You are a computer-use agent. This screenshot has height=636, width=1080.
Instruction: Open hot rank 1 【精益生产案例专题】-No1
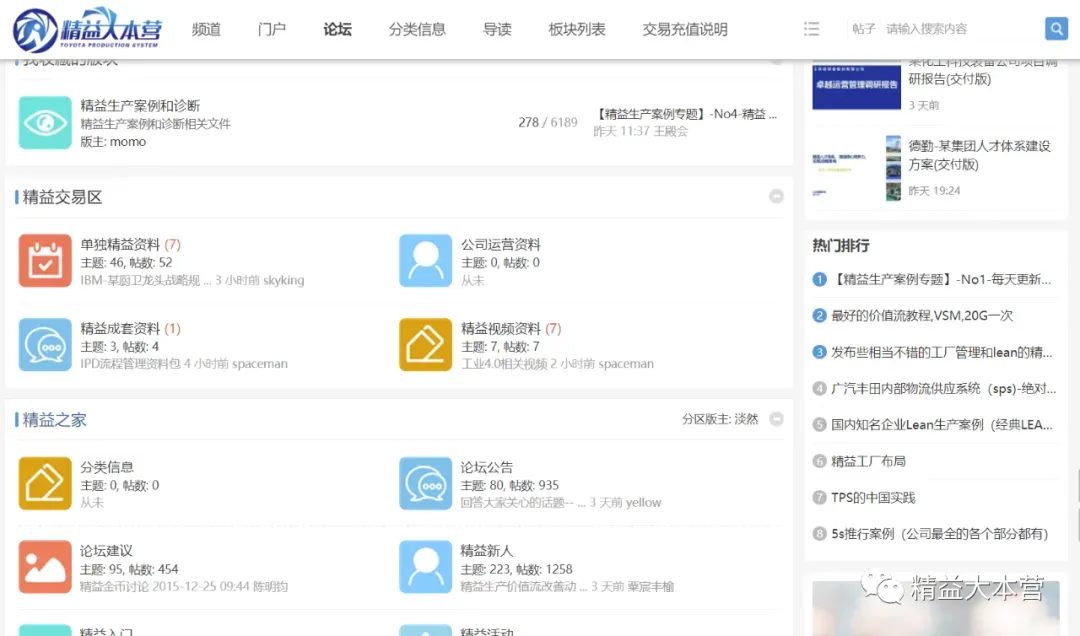(941, 279)
